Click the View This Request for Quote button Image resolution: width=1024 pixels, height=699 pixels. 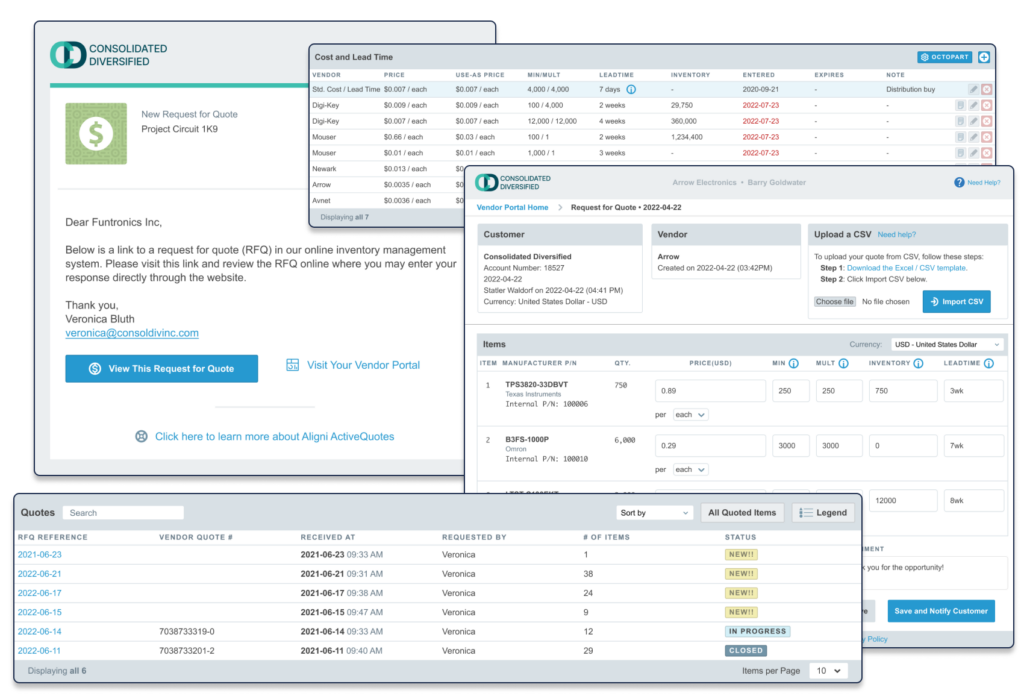161,369
